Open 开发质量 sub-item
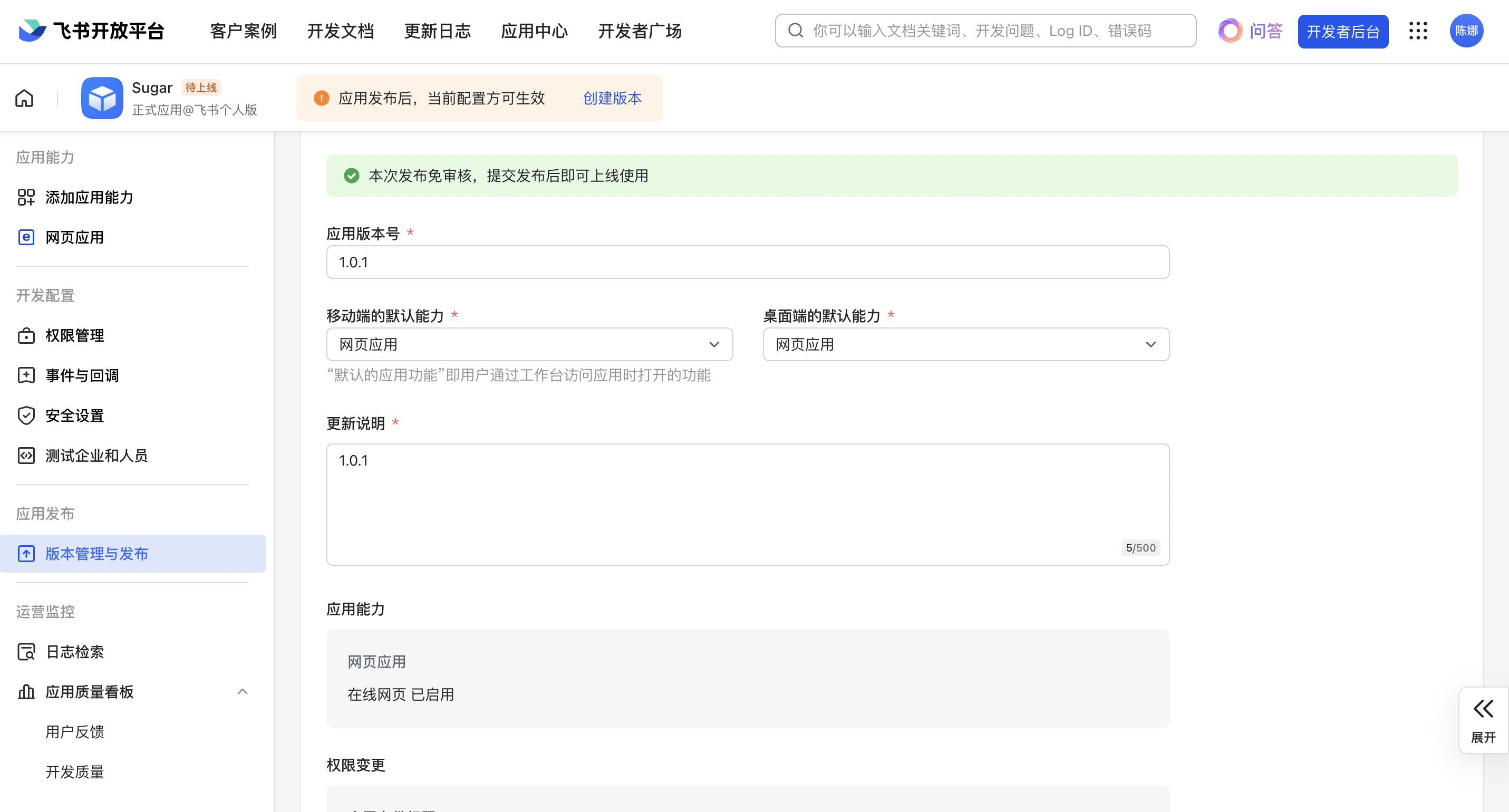 click(74, 771)
